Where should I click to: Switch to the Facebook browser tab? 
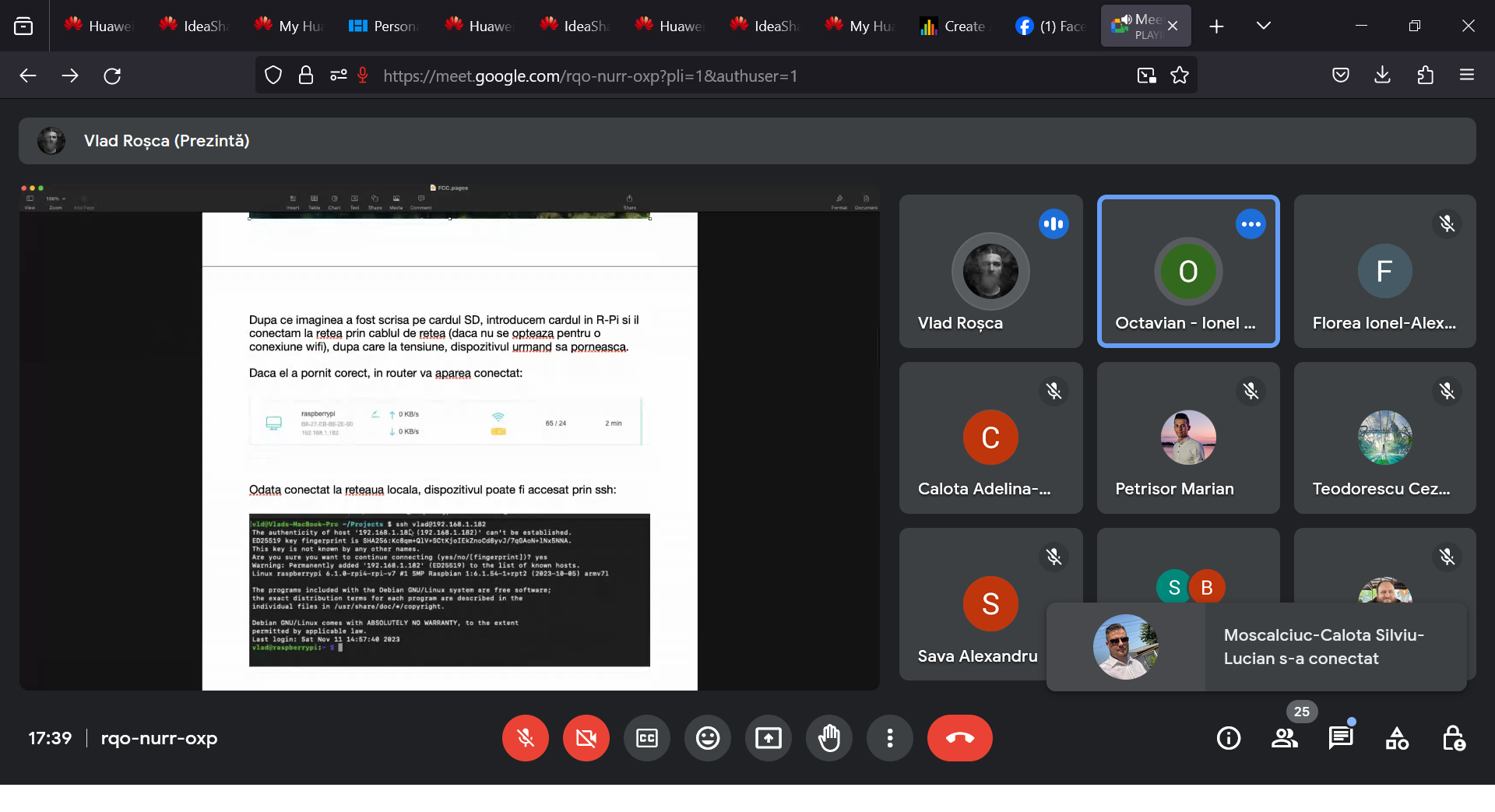pyautogui.click(x=1051, y=26)
